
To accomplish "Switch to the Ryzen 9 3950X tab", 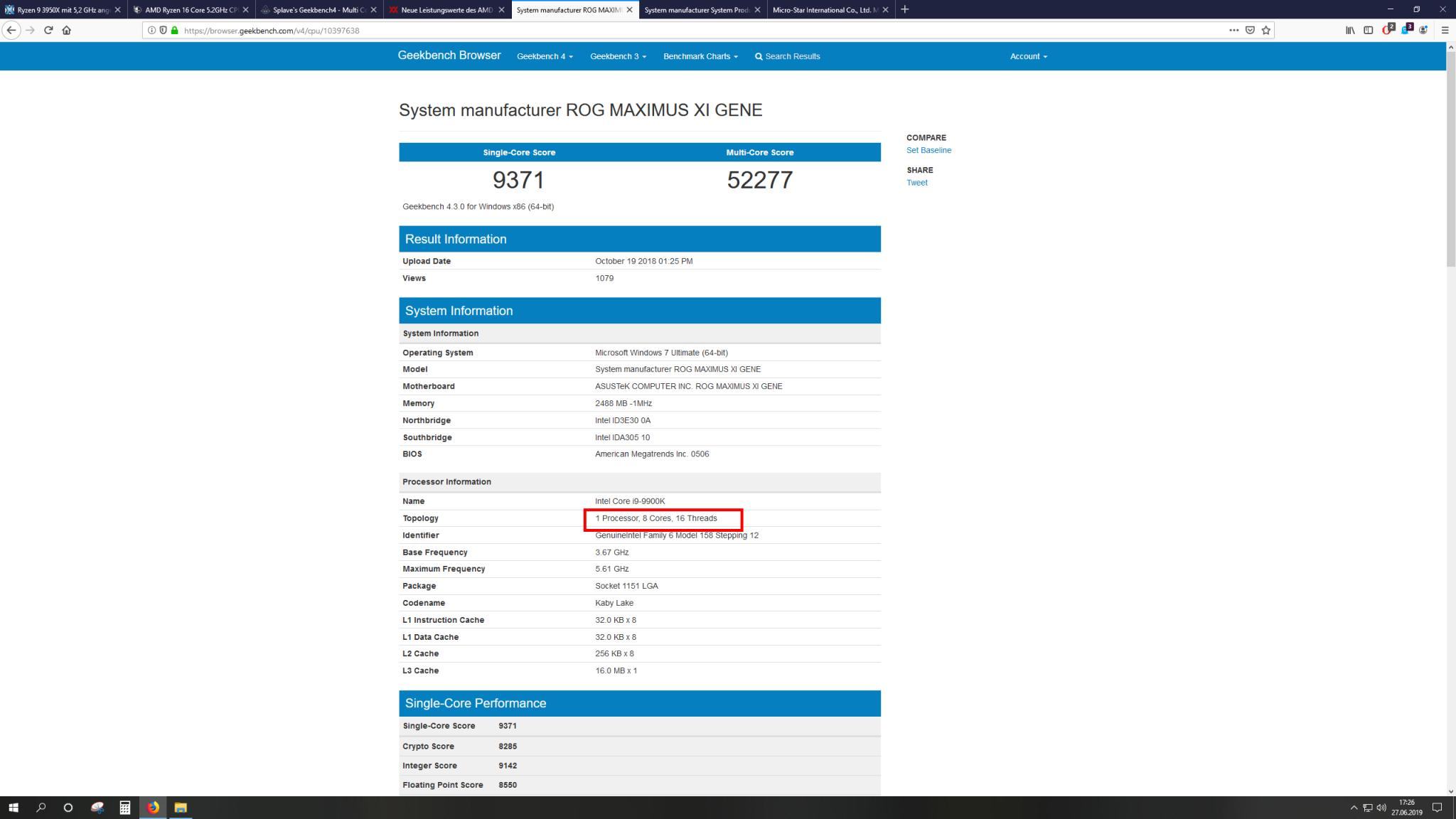I will point(63,10).
